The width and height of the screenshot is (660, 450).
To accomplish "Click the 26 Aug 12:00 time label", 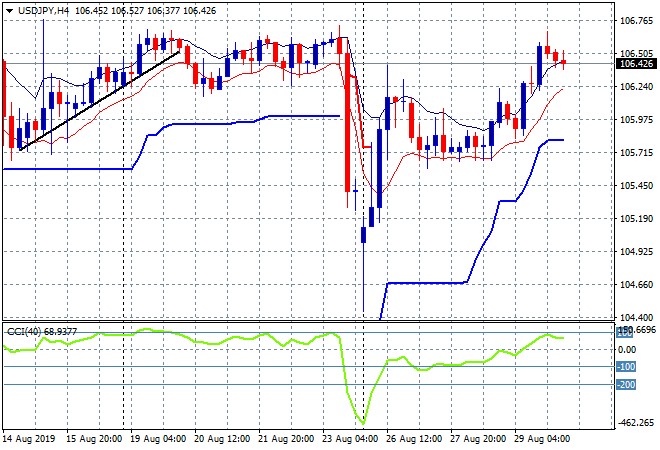I will (x=414, y=439).
